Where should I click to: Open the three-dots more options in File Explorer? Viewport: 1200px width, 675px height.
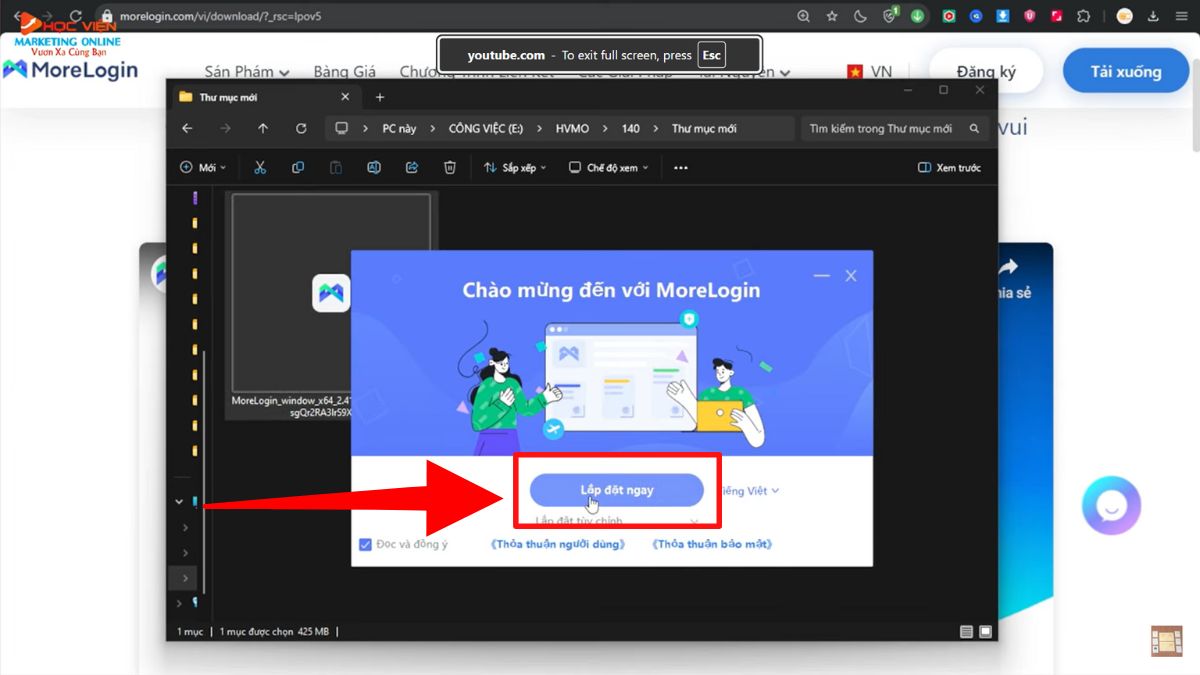[x=681, y=168]
